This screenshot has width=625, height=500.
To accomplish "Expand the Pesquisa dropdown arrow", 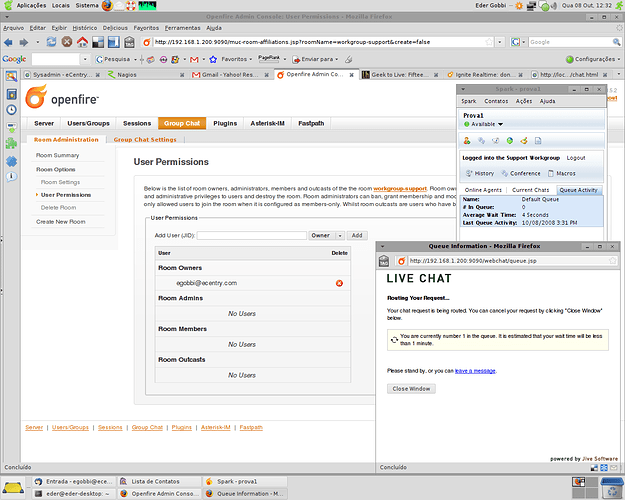I will [135, 59].
